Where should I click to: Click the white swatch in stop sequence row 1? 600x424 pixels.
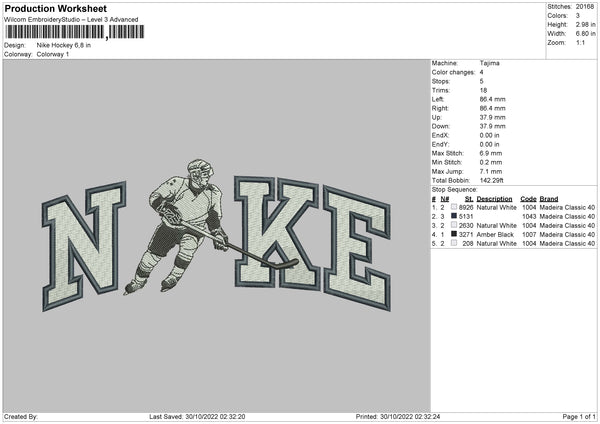click(x=454, y=207)
